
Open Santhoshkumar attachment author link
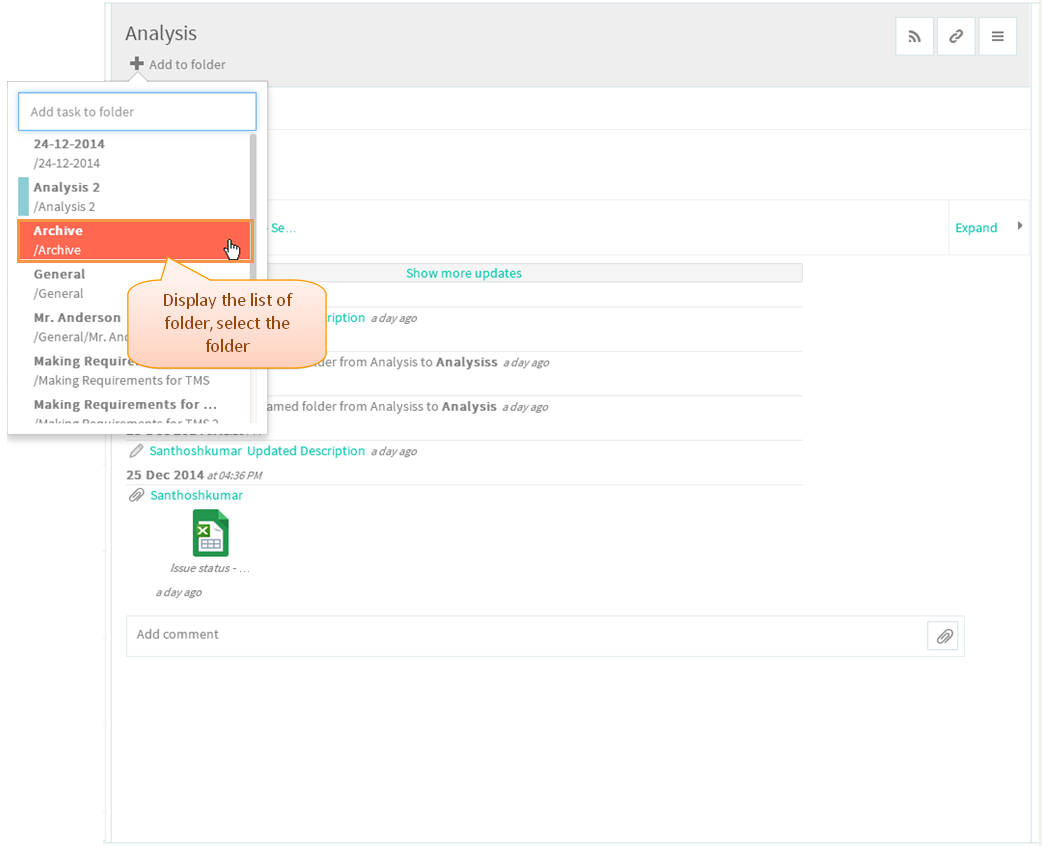pyautogui.click(x=196, y=495)
